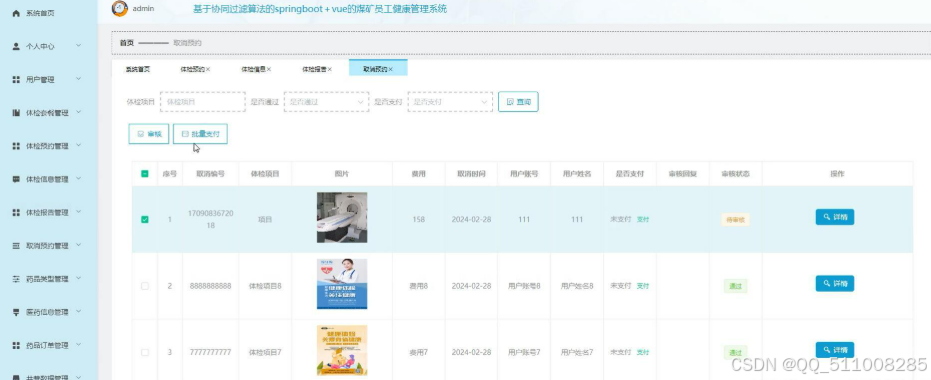This screenshot has height=380, width=931.
Task: Click the person icon beside 个人中心
Action: click(16, 46)
